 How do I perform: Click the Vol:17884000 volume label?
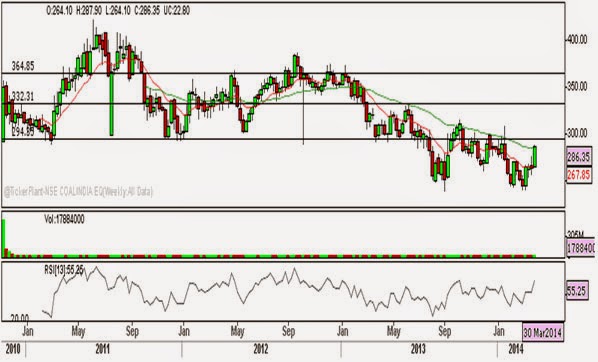coord(64,219)
